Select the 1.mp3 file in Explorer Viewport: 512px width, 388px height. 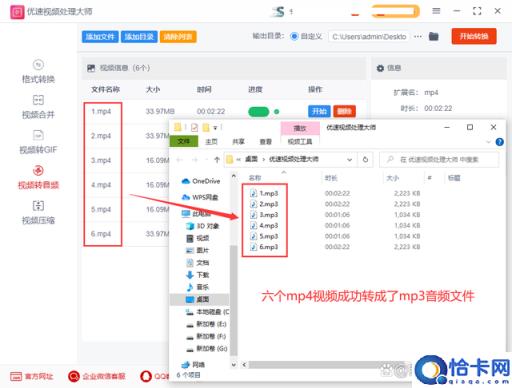264,193
